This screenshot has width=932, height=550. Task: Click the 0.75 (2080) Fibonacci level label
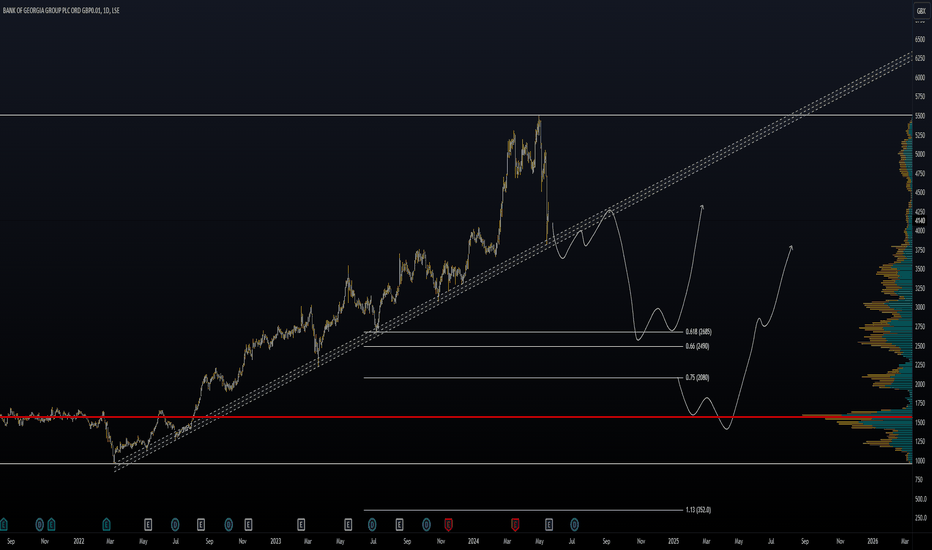click(x=697, y=378)
